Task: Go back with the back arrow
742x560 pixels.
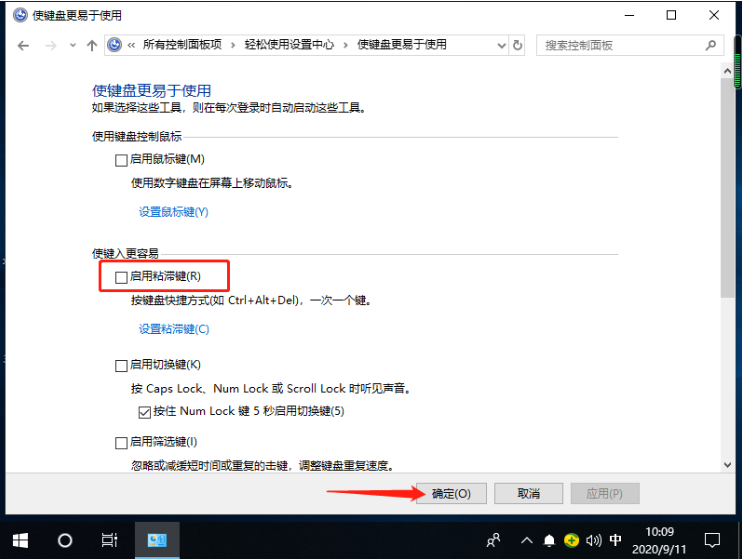Action: click(x=23, y=45)
